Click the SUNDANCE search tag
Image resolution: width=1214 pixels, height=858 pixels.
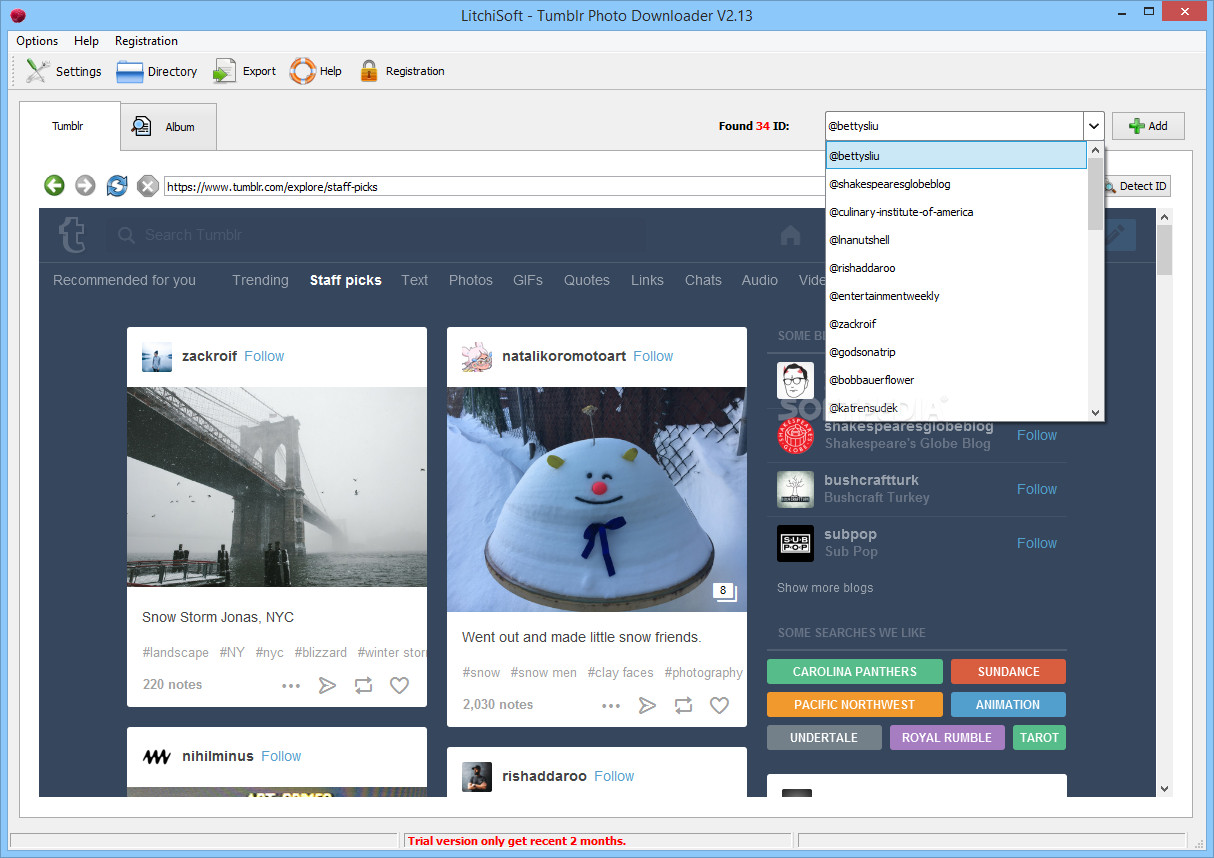tap(1008, 672)
